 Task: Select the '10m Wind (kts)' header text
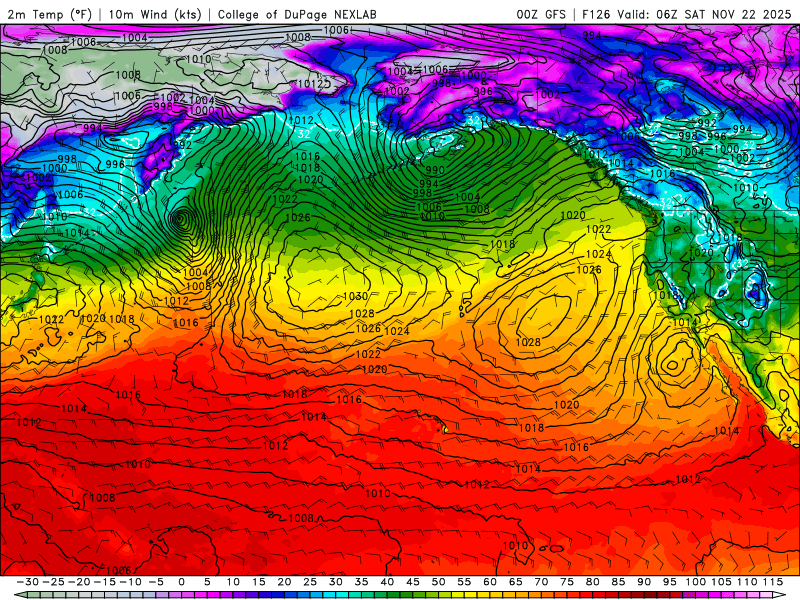click(155, 14)
